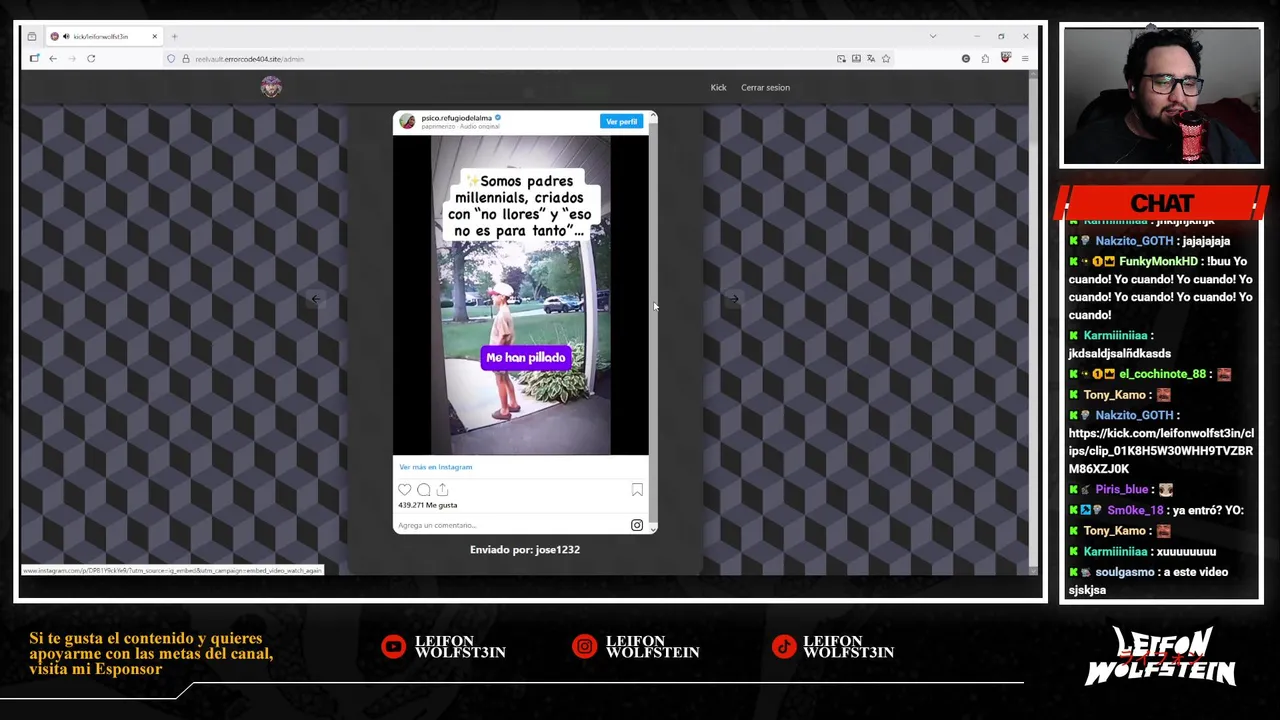This screenshot has width=1280, height=720.
Task: Click the reel video to play it
Action: 520,295
